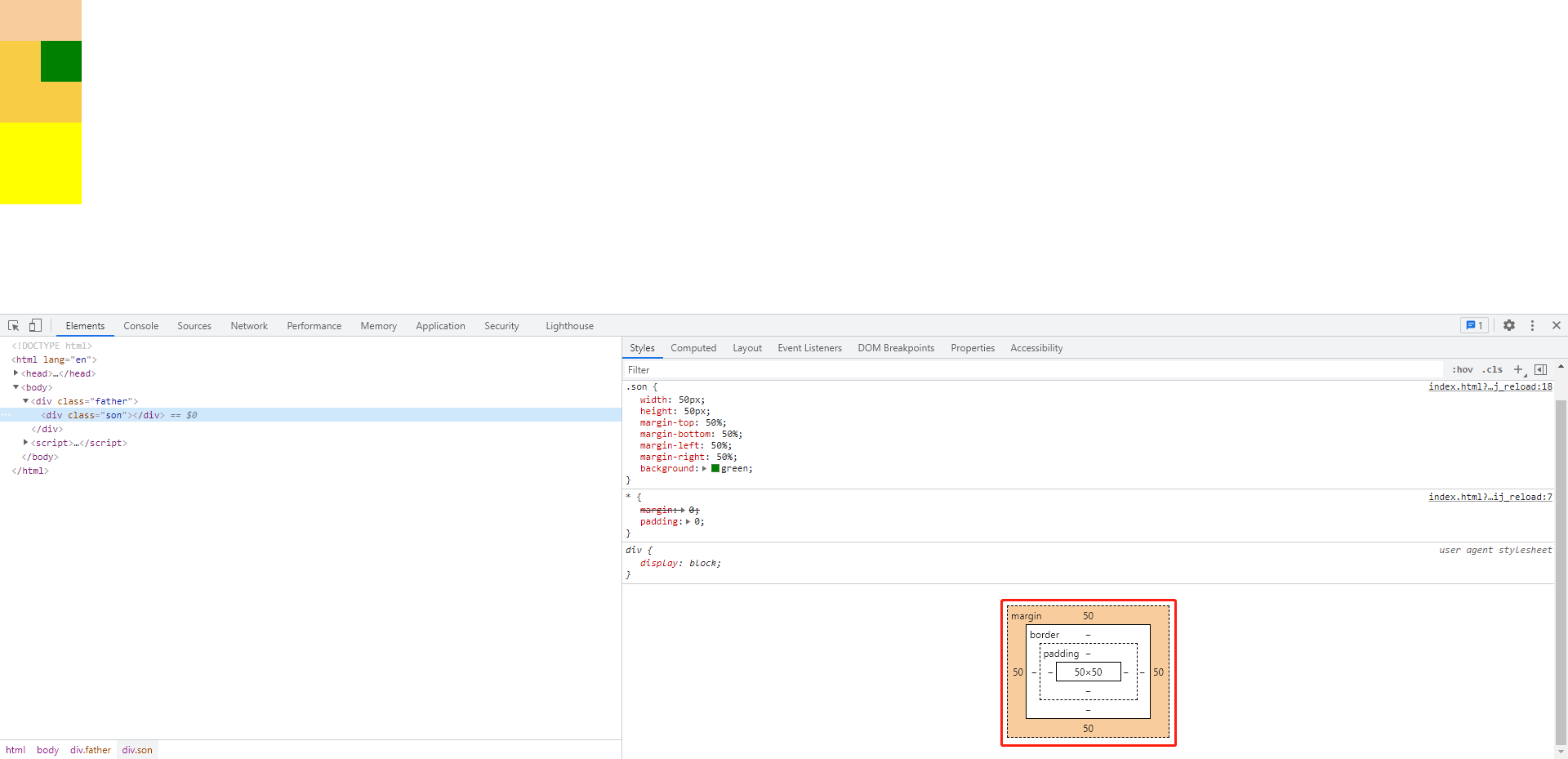Image resolution: width=1568 pixels, height=759 pixels.
Task: Select the Event Listeners sidebar tab
Action: [809, 347]
